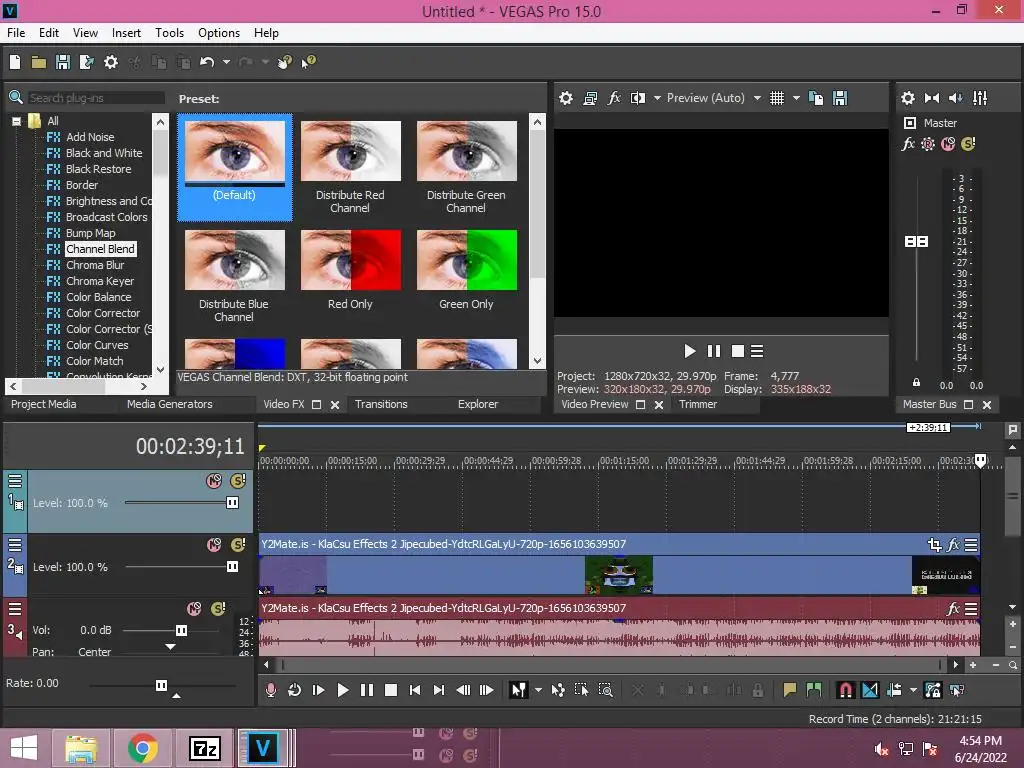The width and height of the screenshot is (1024, 768).
Task: Toggle Automatic Crossfades icon
Action: point(870,690)
